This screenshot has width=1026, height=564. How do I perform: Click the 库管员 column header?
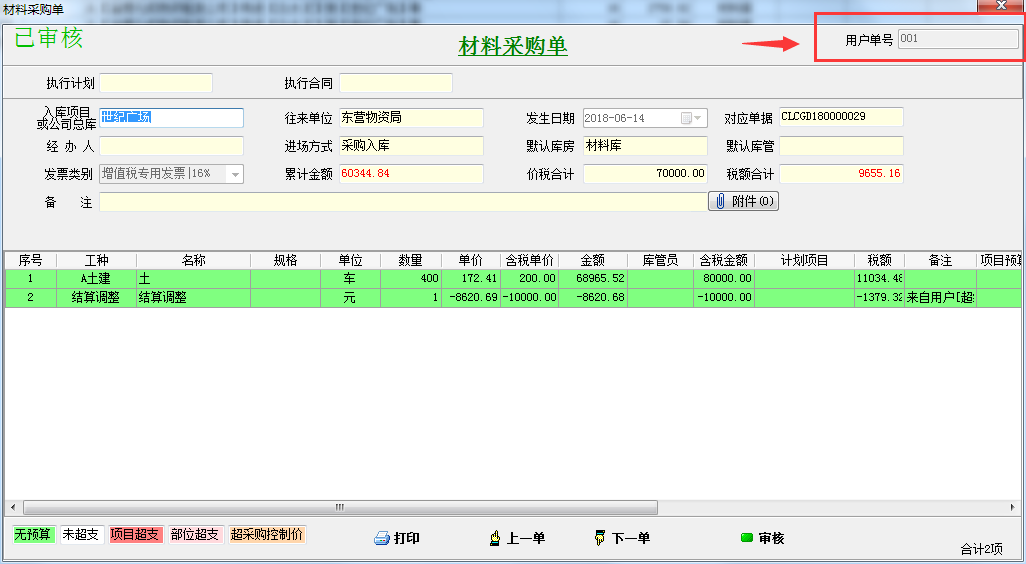click(x=660, y=260)
